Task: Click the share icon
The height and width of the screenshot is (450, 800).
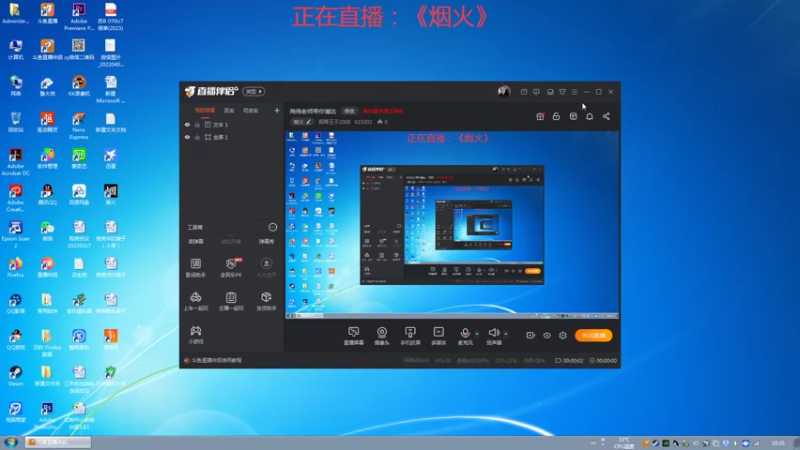Action: click(x=606, y=116)
